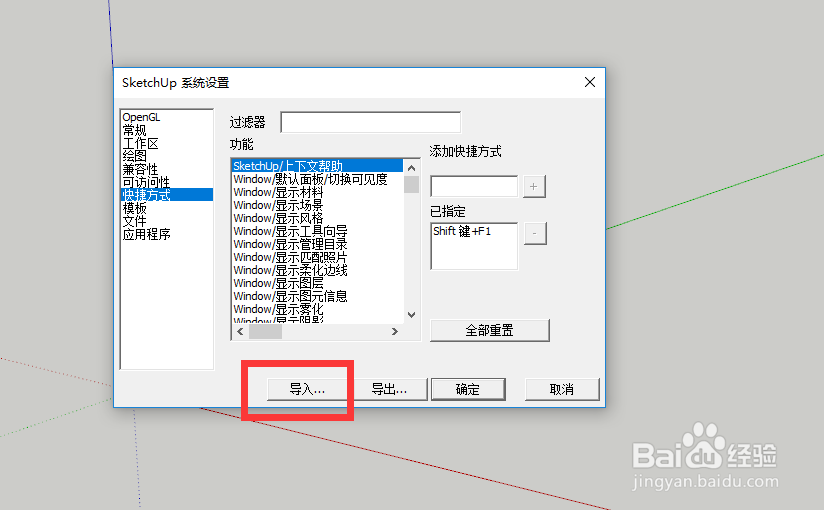Select Window/显示工具向导 function
Screen dimensions: 824x510
pyautogui.click(x=317, y=231)
